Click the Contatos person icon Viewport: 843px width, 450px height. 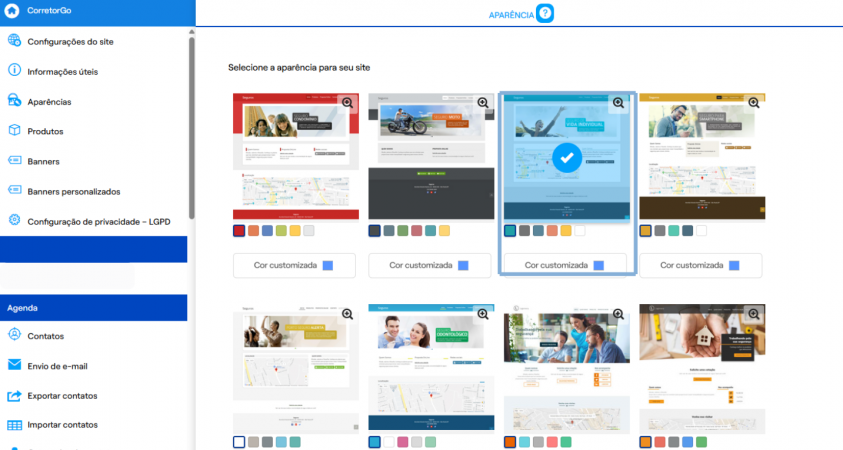click(x=15, y=335)
